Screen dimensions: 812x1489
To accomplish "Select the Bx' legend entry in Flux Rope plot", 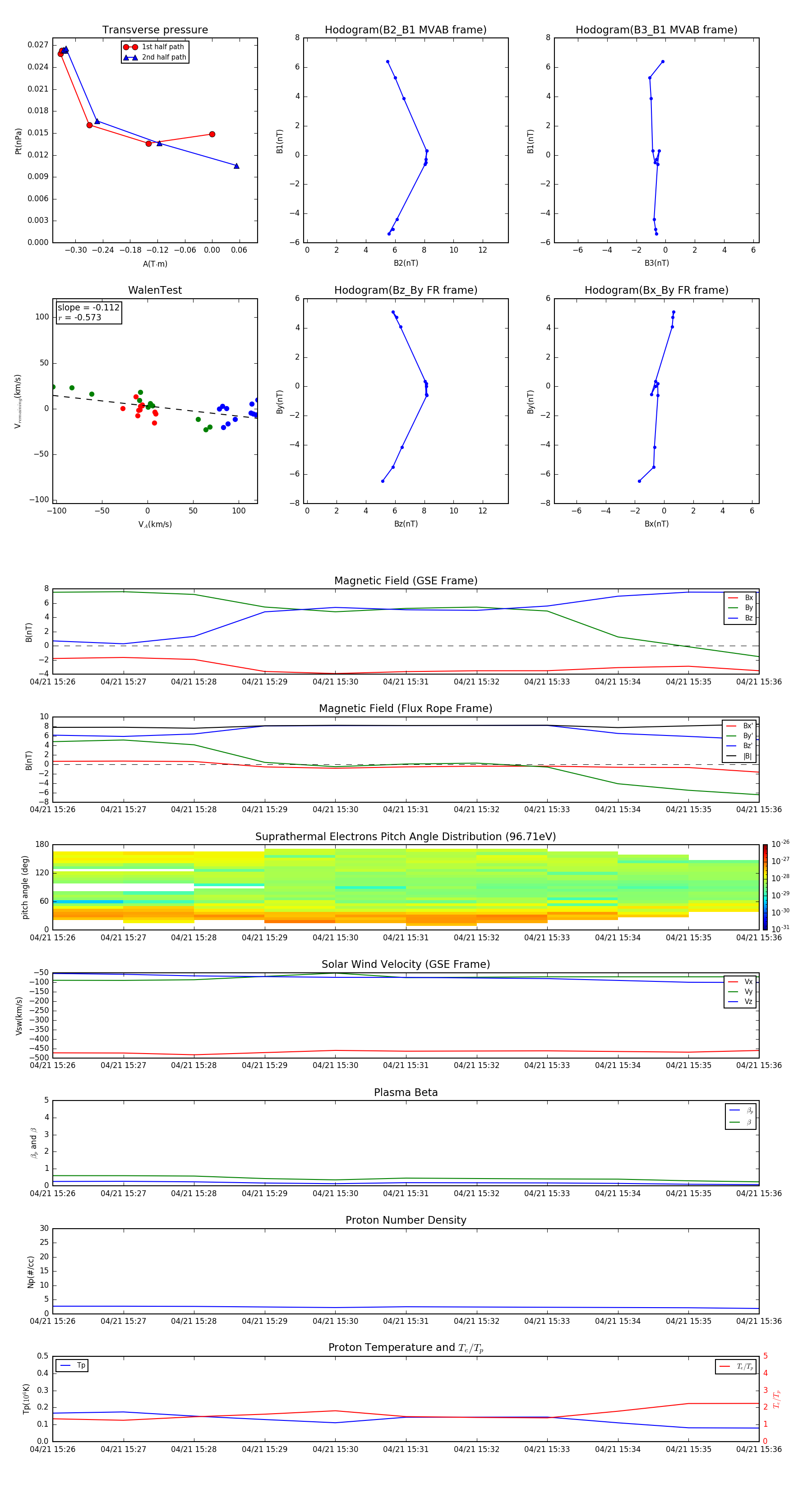I will point(739,726).
